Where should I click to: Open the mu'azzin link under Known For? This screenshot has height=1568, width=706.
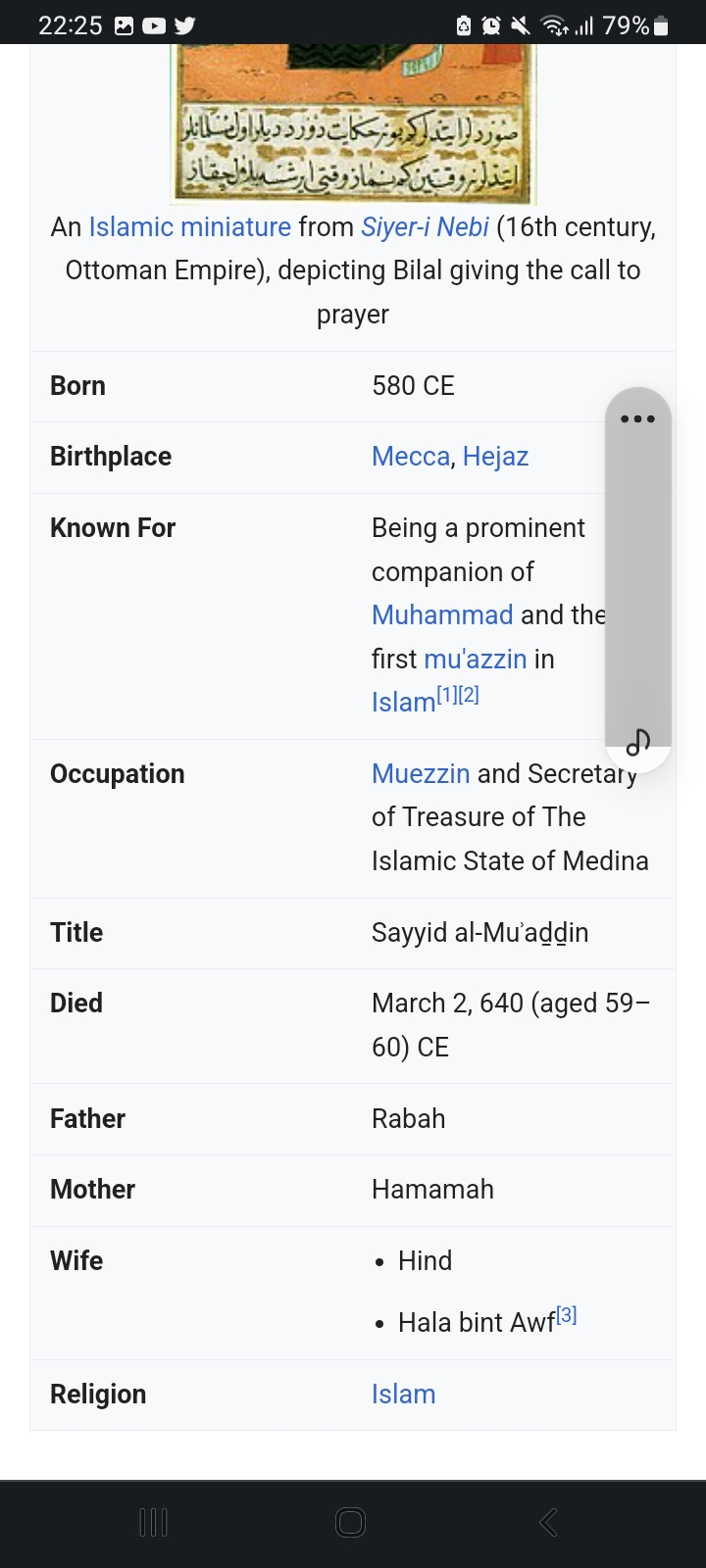click(476, 660)
